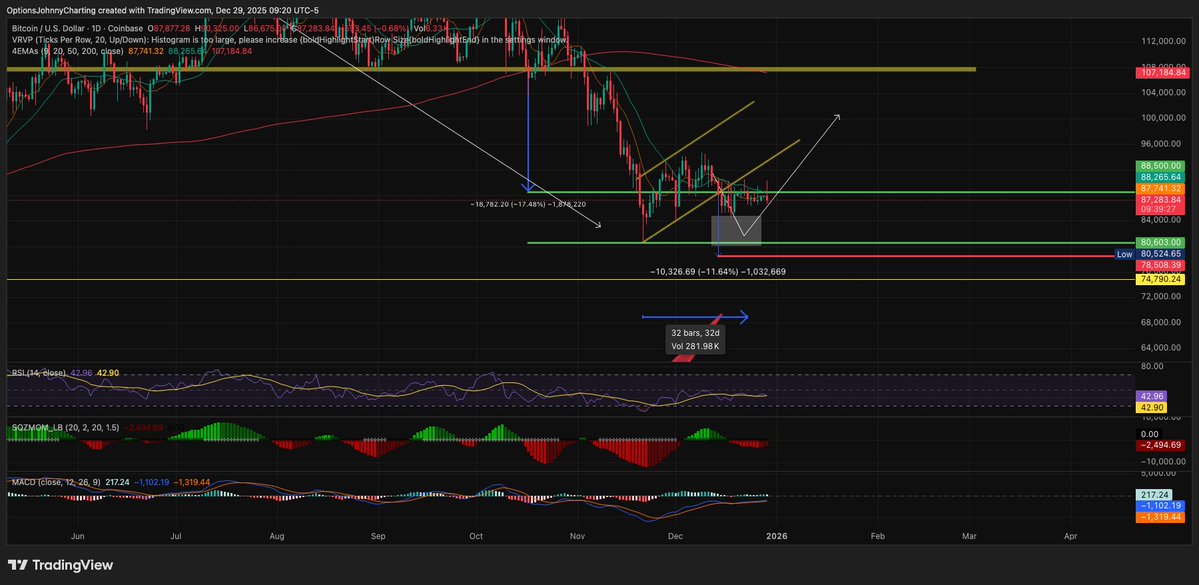Select the −18,782.20 (−17.48%) measurement label

tap(528, 205)
